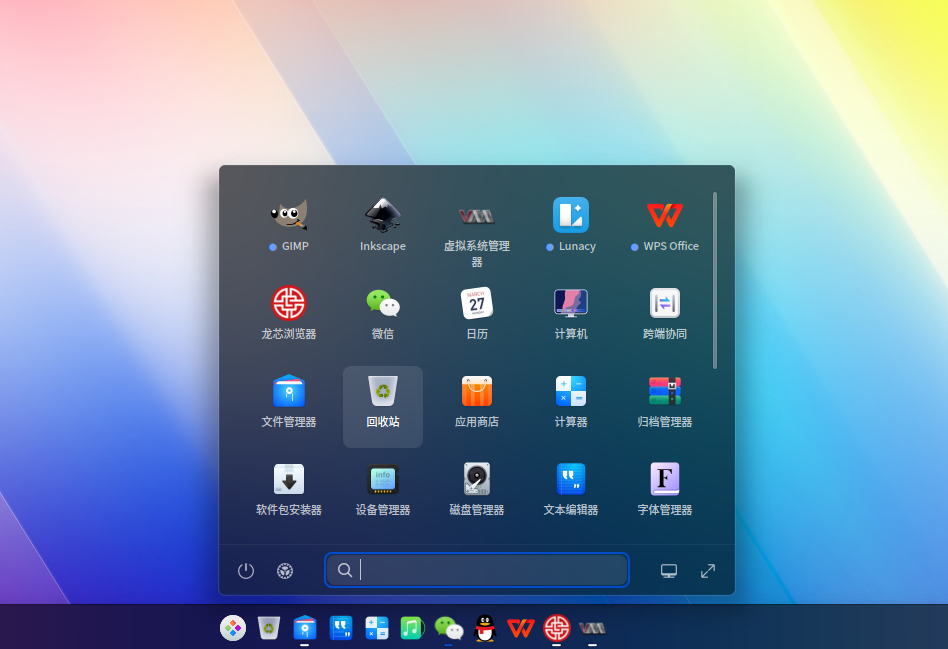Viewport: 948px width, 649px height.
Task: Open the music player in dock
Action: (412, 628)
